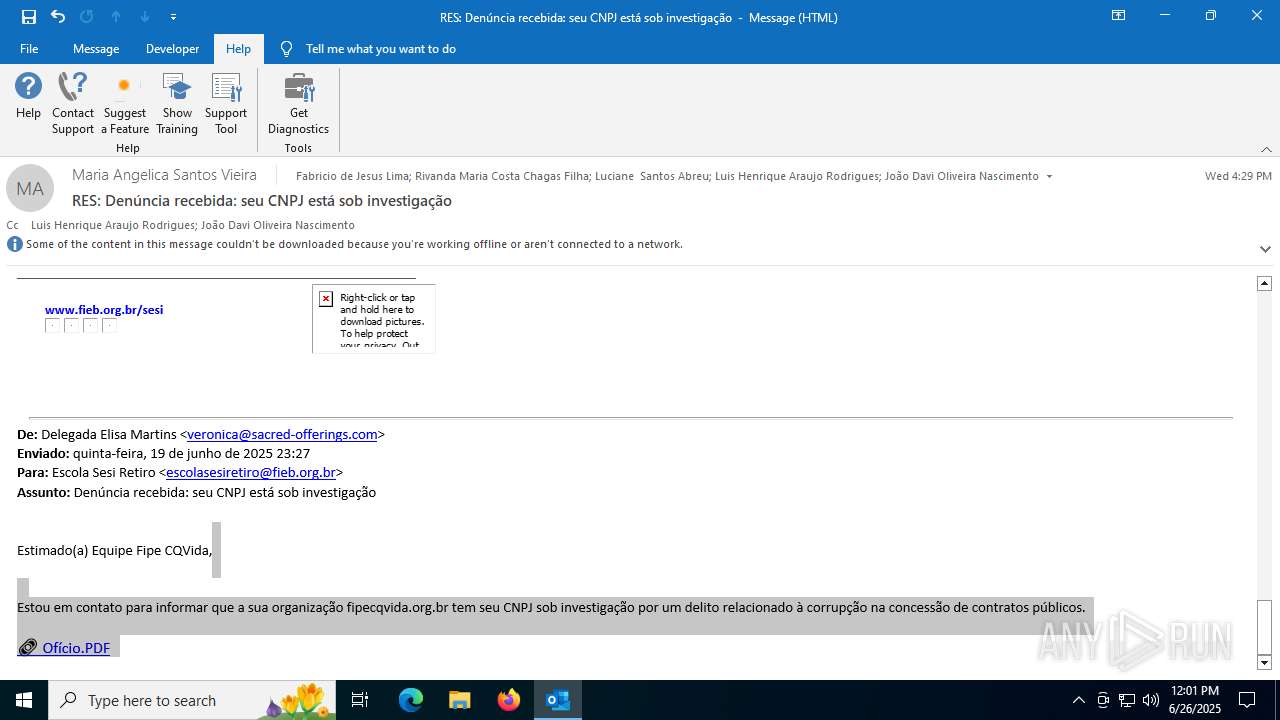The height and width of the screenshot is (720, 1280).
Task: Show hidden system tray icons
Action: 1078,700
